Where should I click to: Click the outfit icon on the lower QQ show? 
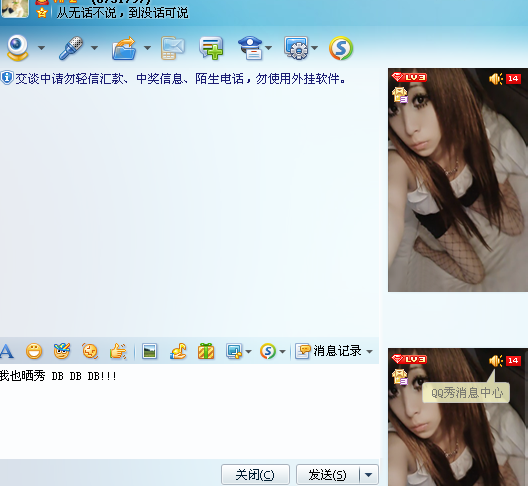(x=400, y=377)
